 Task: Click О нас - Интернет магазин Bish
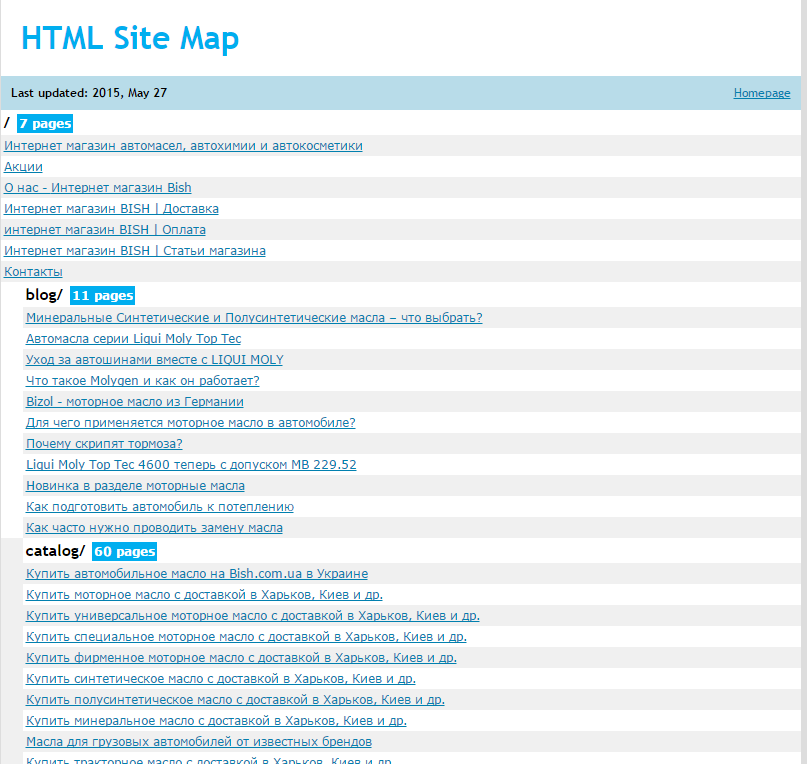tap(97, 188)
